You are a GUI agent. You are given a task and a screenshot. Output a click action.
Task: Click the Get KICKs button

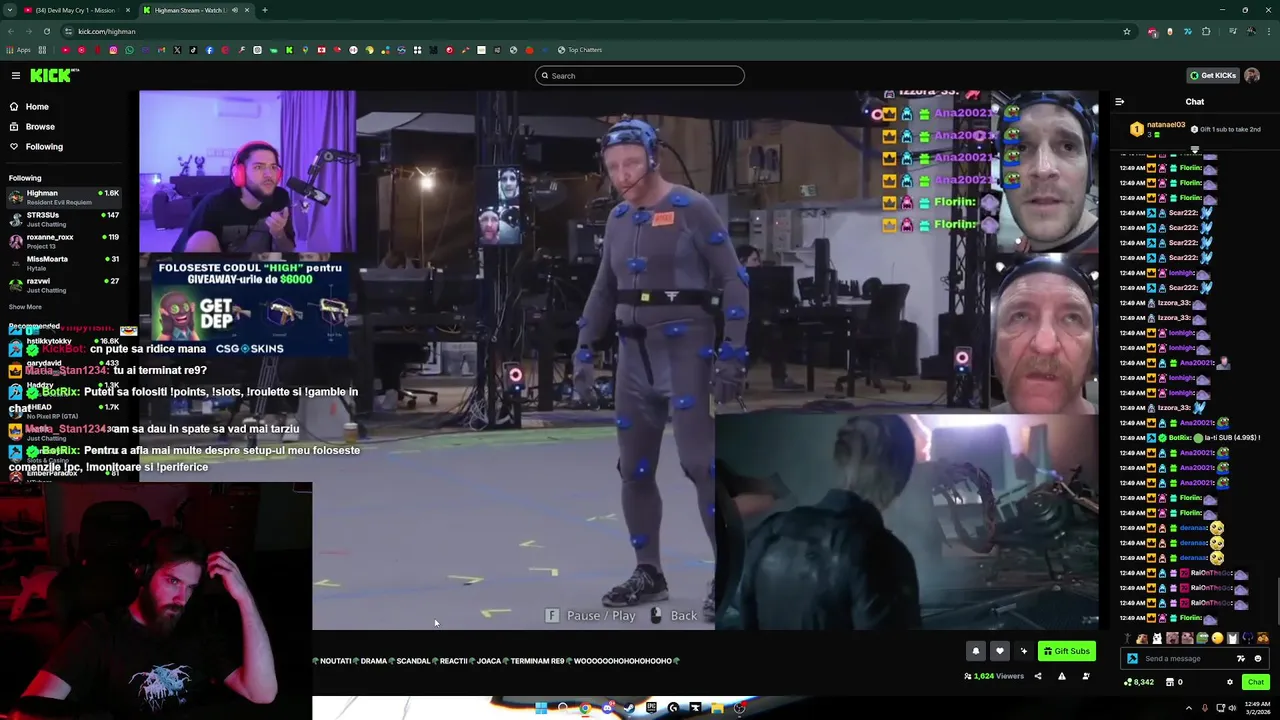1213,75
